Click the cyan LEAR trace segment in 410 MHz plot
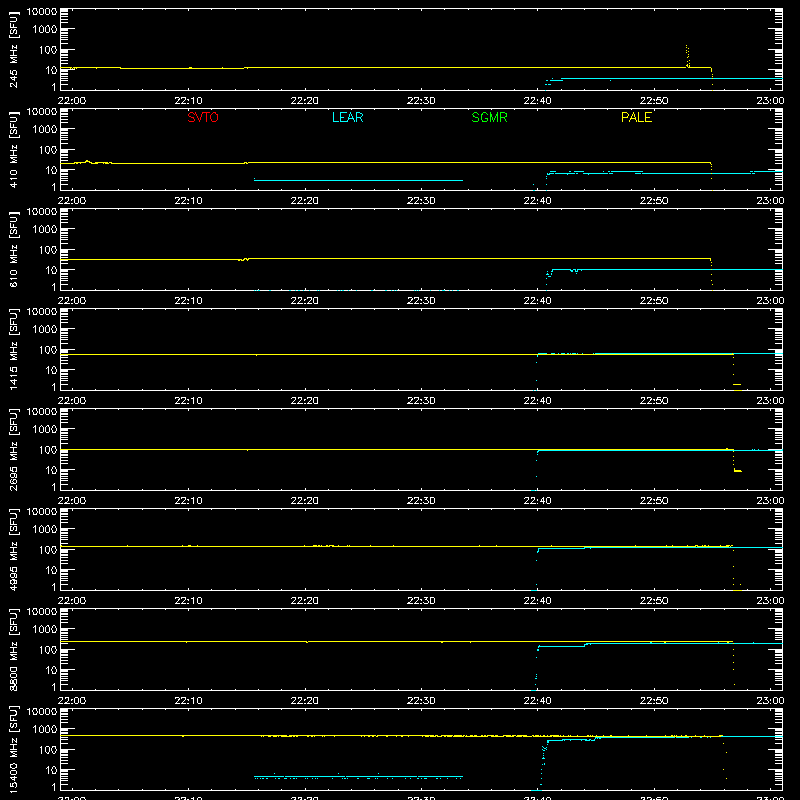This screenshot has width=800, height=800. point(358,180)
